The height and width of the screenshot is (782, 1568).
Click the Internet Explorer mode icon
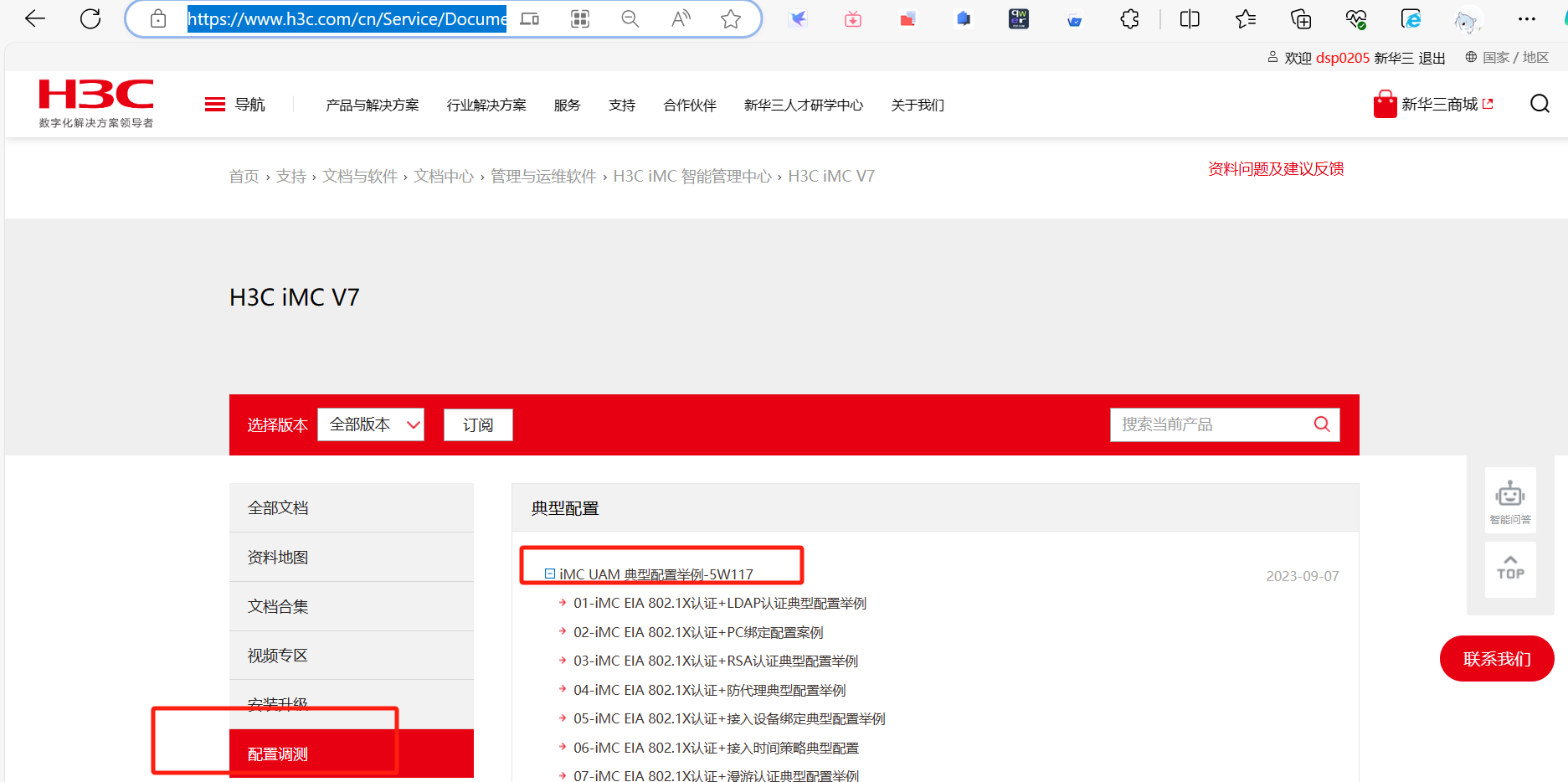pos(1411,18)
